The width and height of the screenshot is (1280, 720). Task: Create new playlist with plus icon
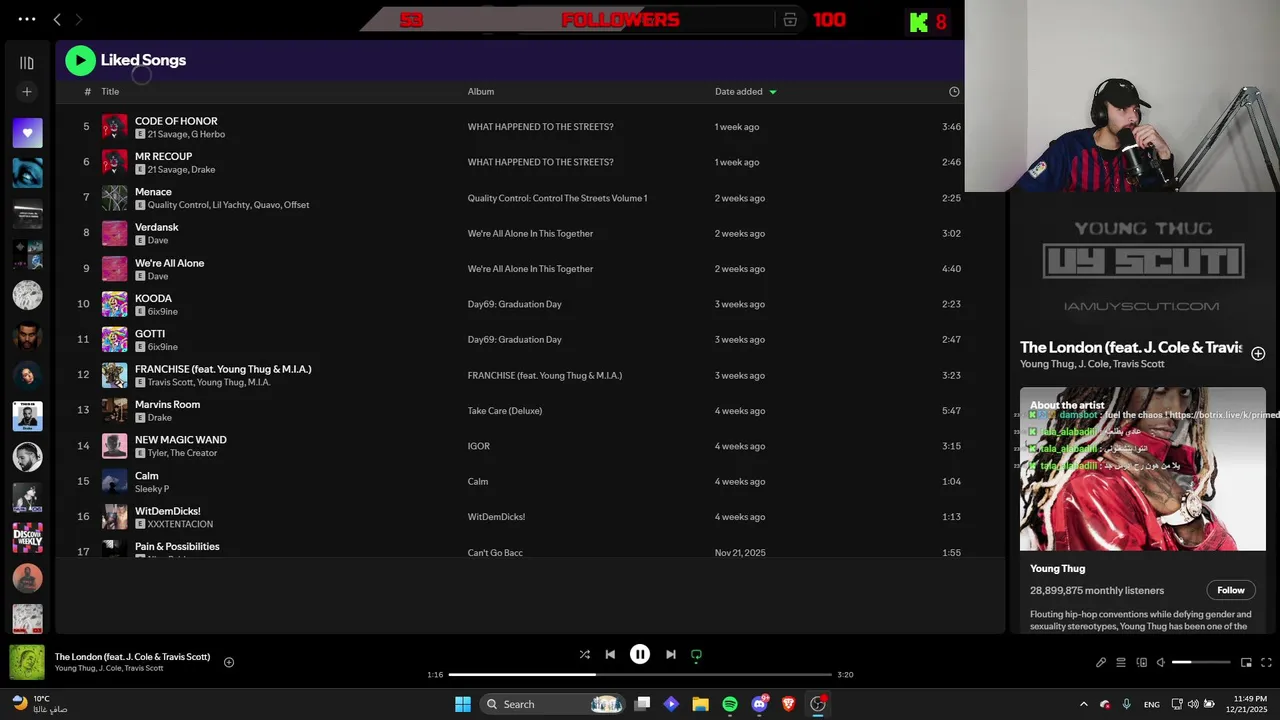27,92
